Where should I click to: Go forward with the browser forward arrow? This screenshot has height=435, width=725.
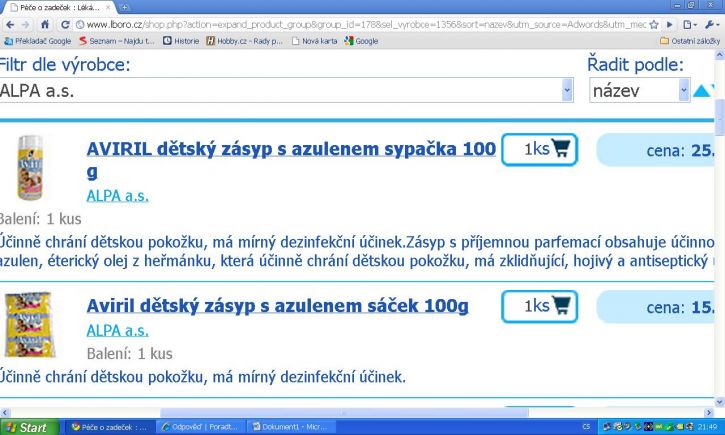26,25
